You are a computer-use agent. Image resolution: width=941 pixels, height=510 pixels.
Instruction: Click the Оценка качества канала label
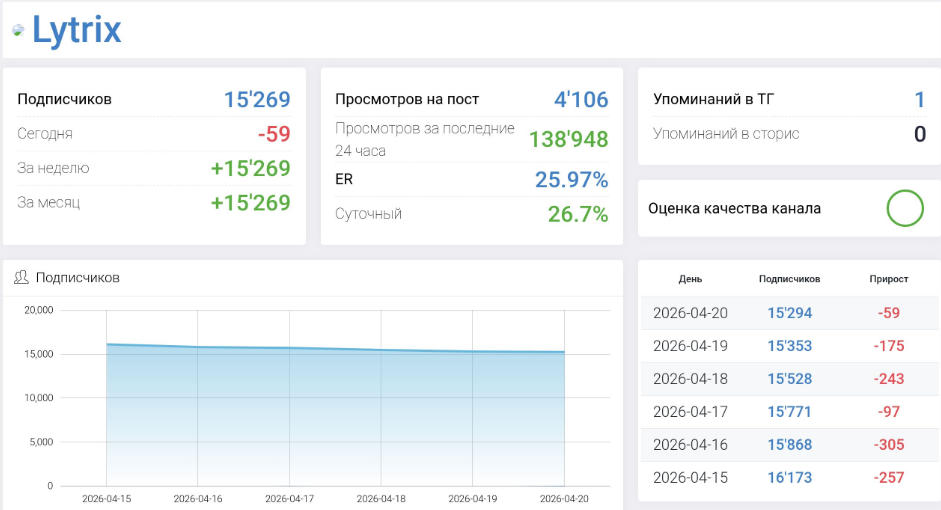[x=735, y=209]
